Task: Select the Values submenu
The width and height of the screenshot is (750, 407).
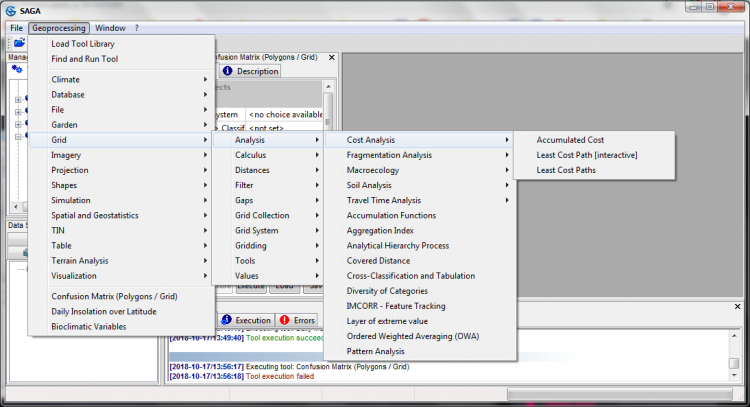Action: (268, 276)
